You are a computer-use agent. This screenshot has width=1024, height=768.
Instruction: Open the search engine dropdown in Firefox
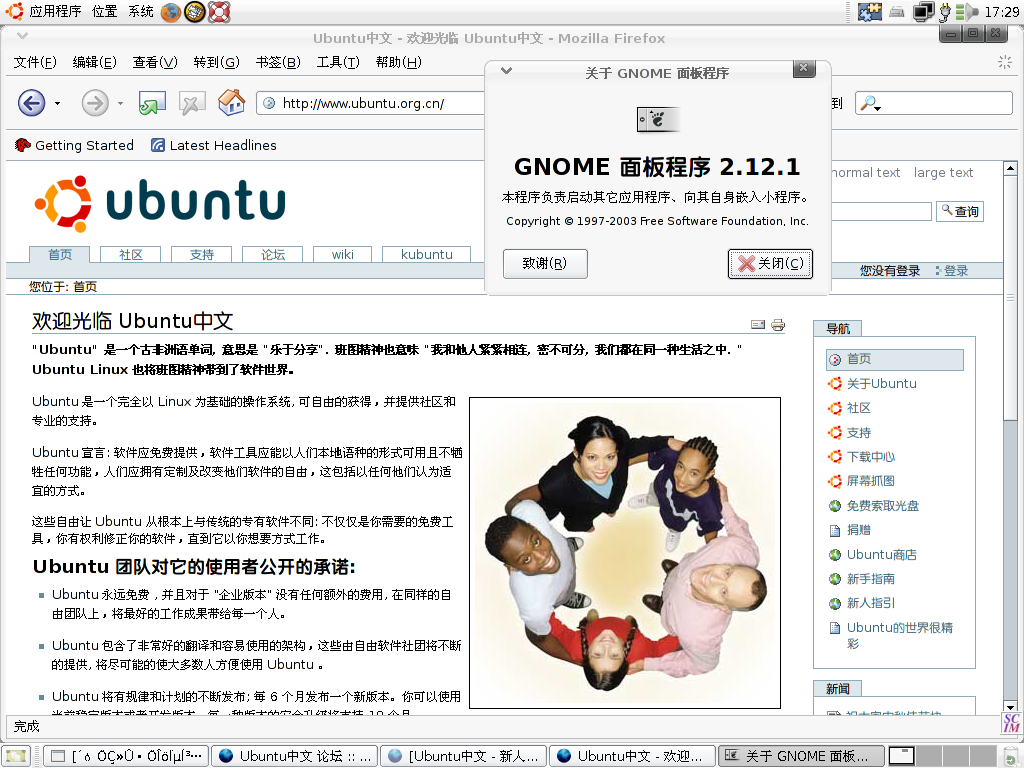(x=871, y=103)
